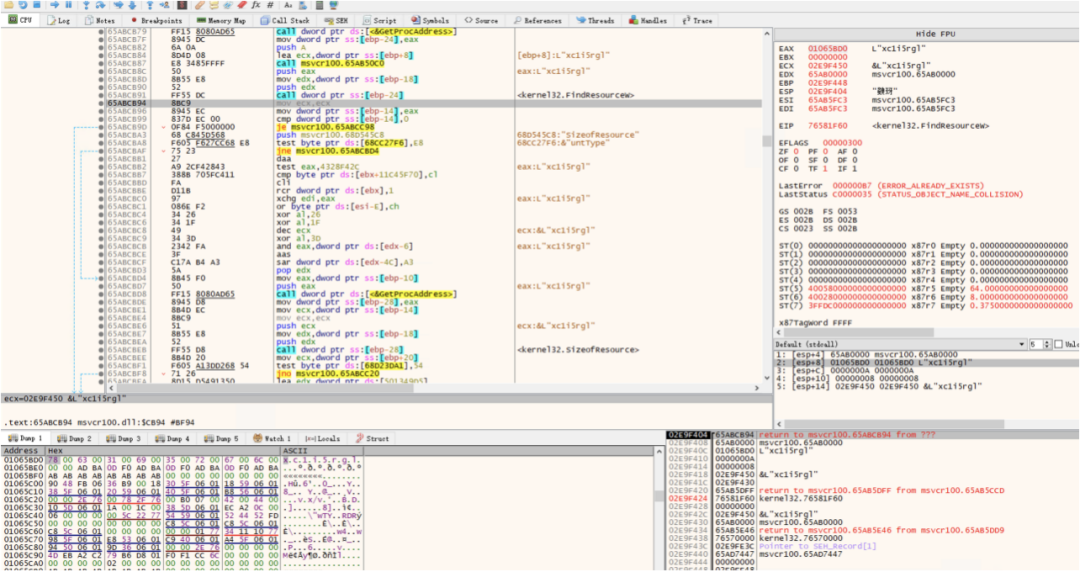Click the # comments toolbar icon
Screen dimensions: 1080x572
click(x=270, y=5)
